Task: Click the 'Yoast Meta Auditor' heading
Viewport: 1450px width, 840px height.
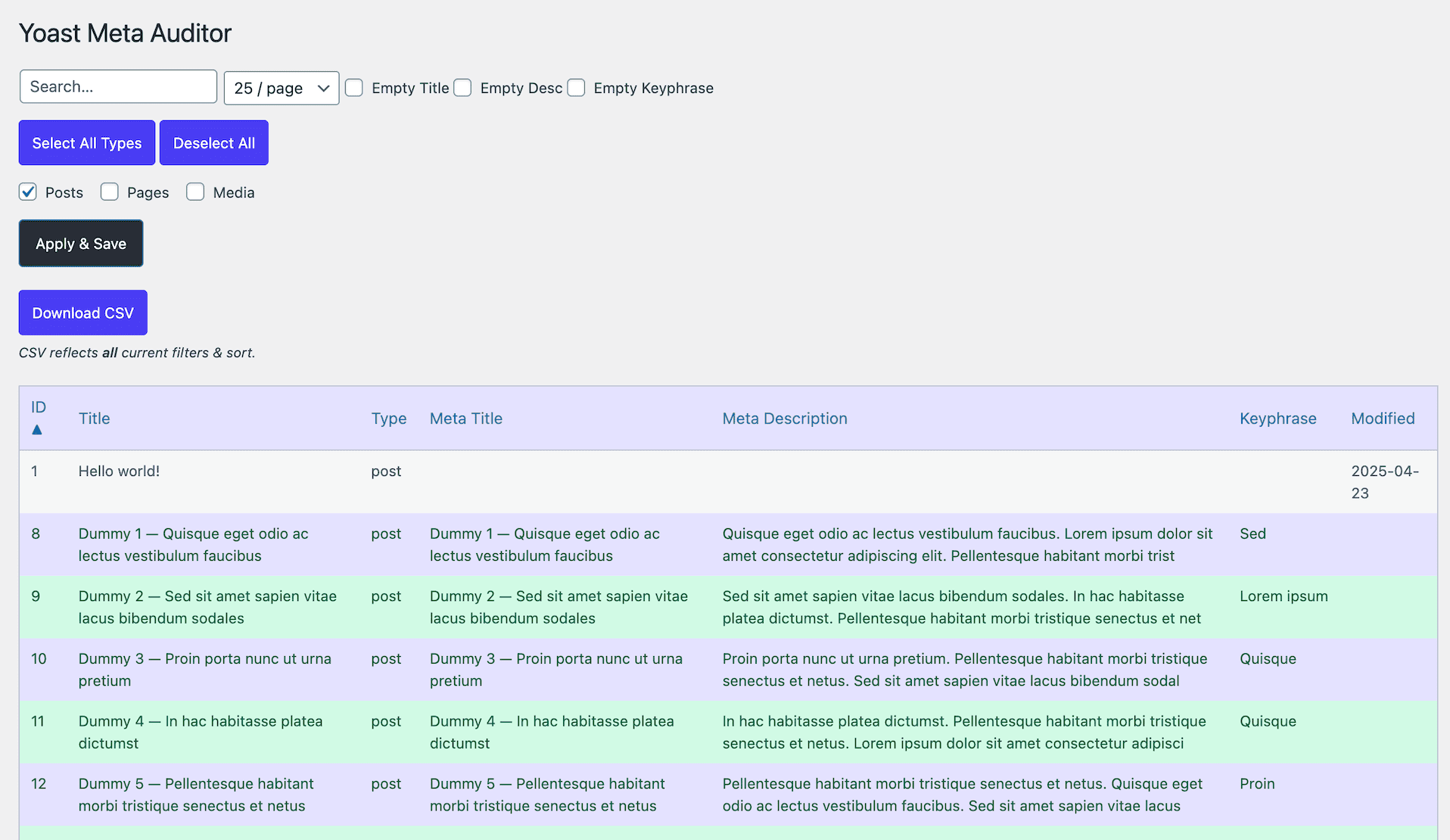Action: [125, 33]
